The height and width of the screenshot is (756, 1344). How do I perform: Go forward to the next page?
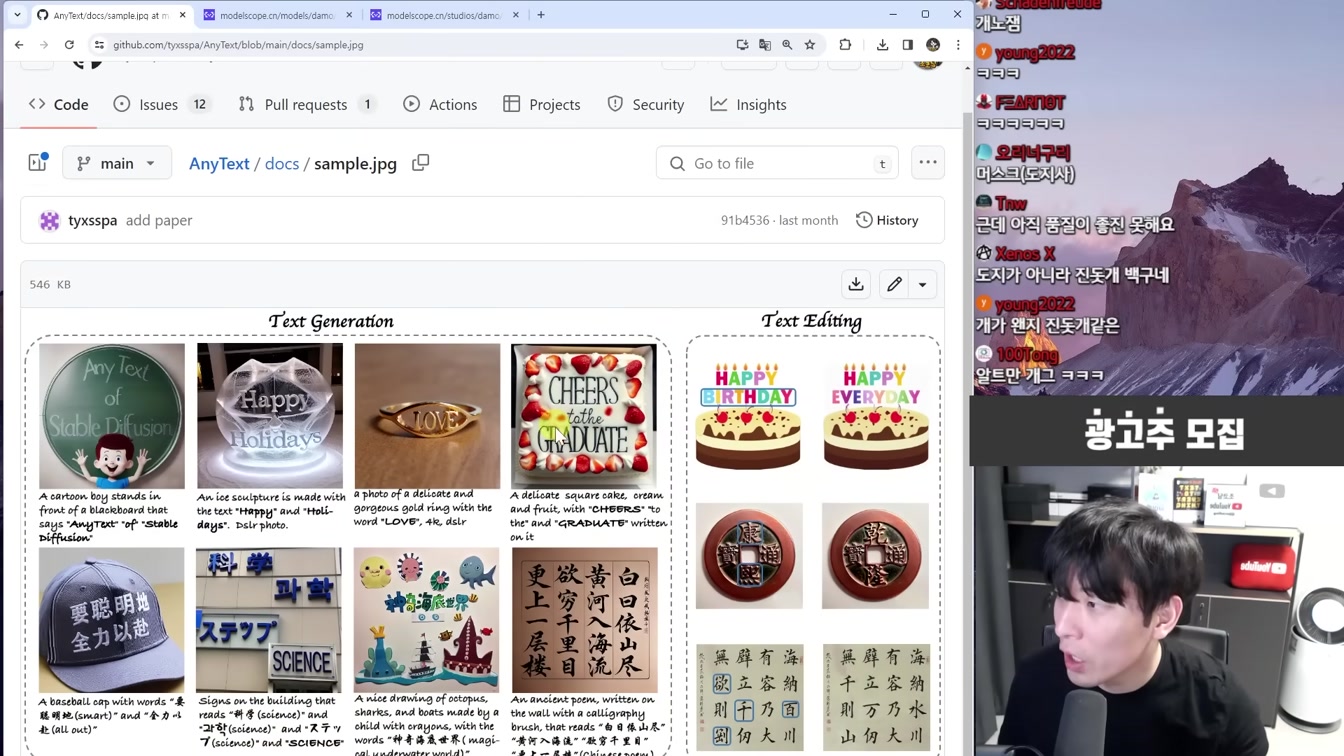[x=44, y=45]
